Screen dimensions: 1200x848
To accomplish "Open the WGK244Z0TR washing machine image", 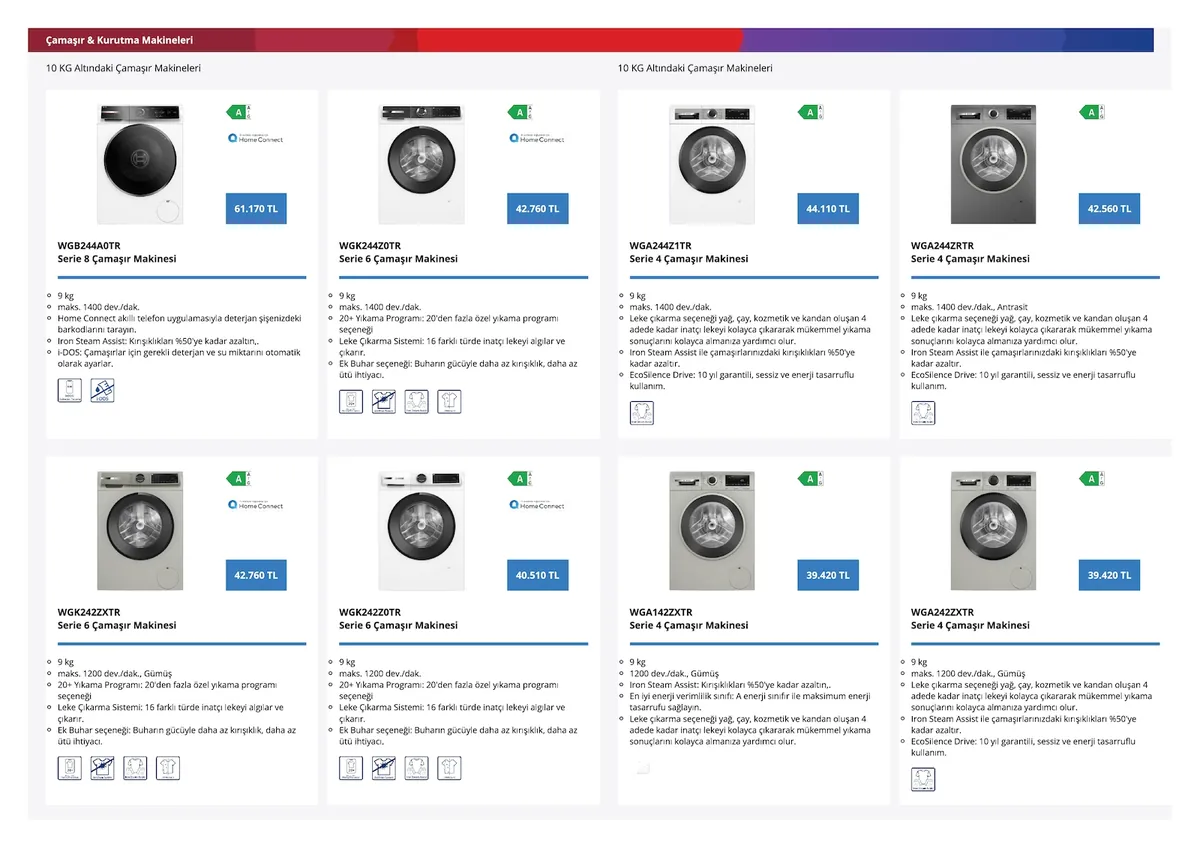I will click(422, 164).
